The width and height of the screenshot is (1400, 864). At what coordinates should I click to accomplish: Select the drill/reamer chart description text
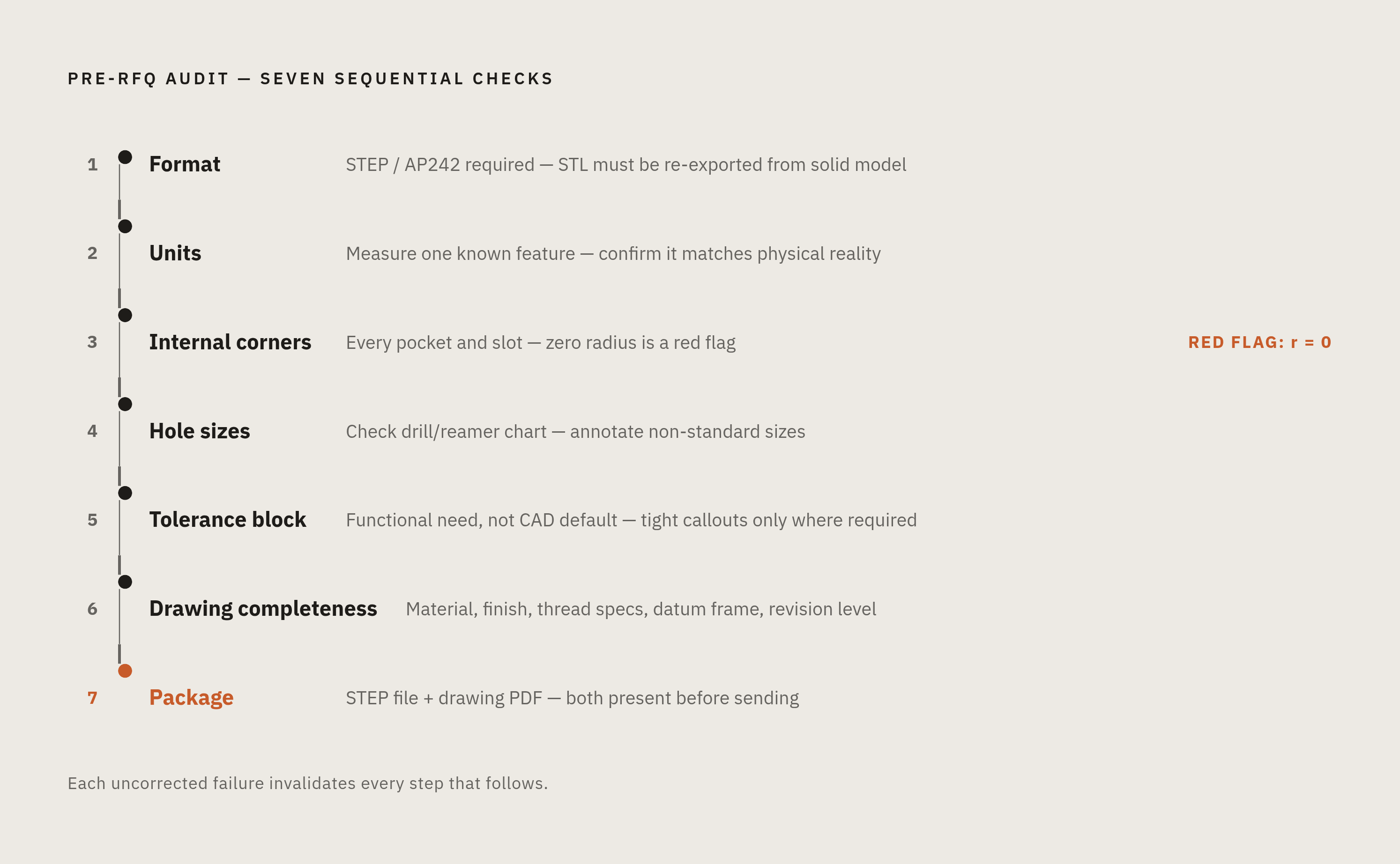[576, 431]
